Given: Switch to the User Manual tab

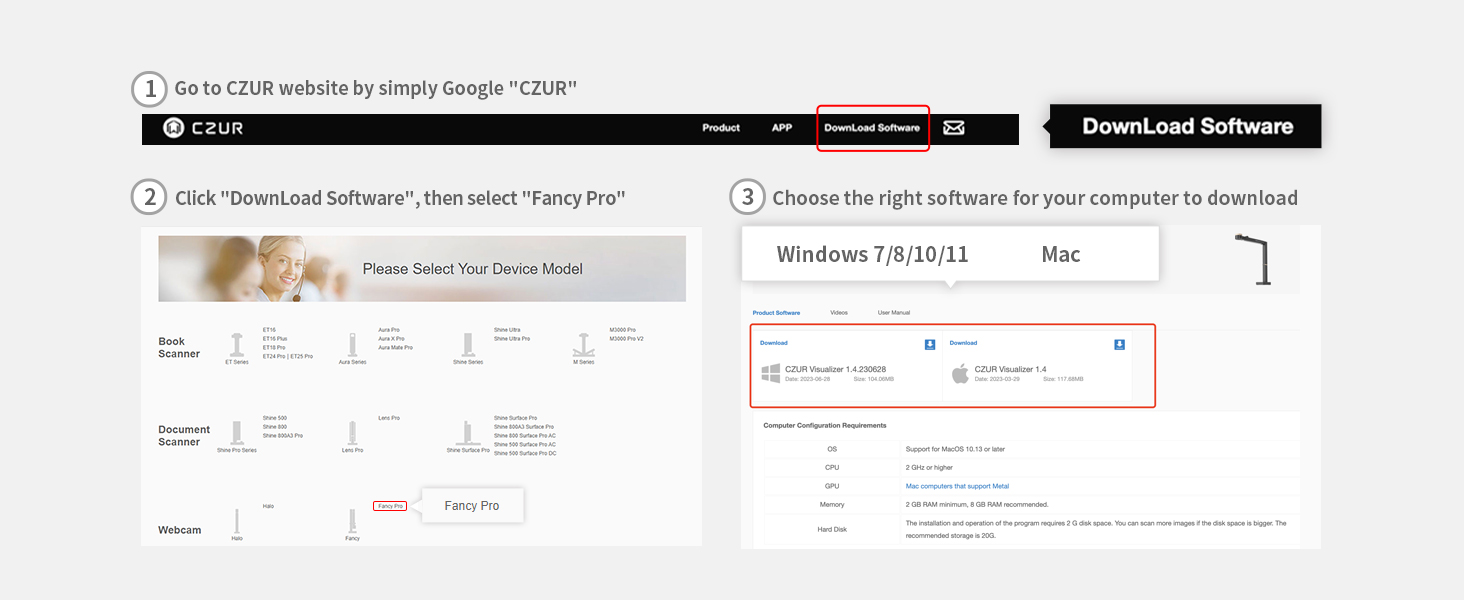Looking at the screenshot, I should (894, 313).
